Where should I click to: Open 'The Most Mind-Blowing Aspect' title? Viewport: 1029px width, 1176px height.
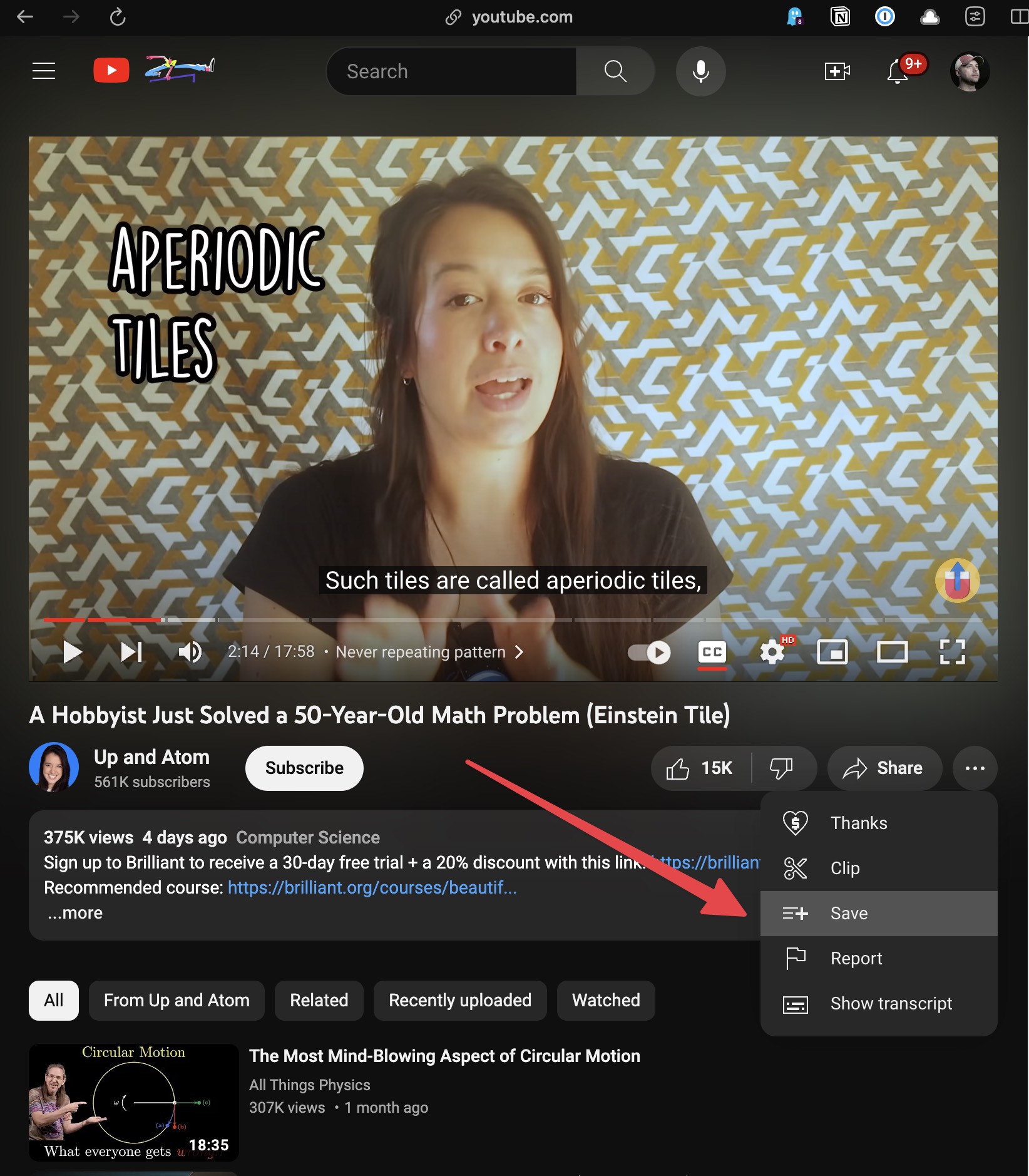(x=444, y=1056)
